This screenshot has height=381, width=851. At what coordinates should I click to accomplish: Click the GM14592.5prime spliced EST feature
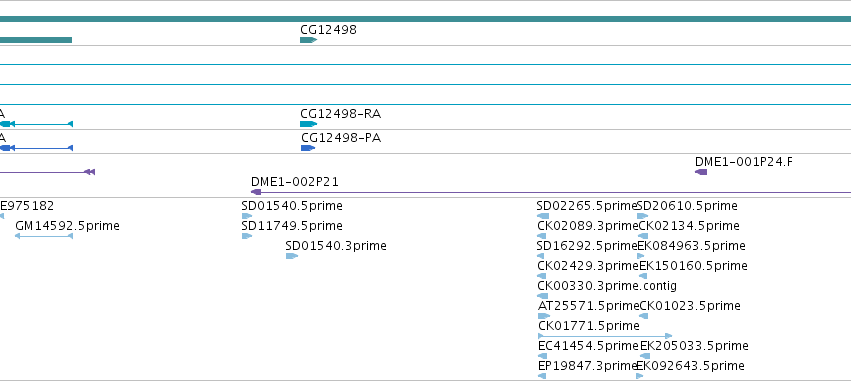tap(44, 236)
